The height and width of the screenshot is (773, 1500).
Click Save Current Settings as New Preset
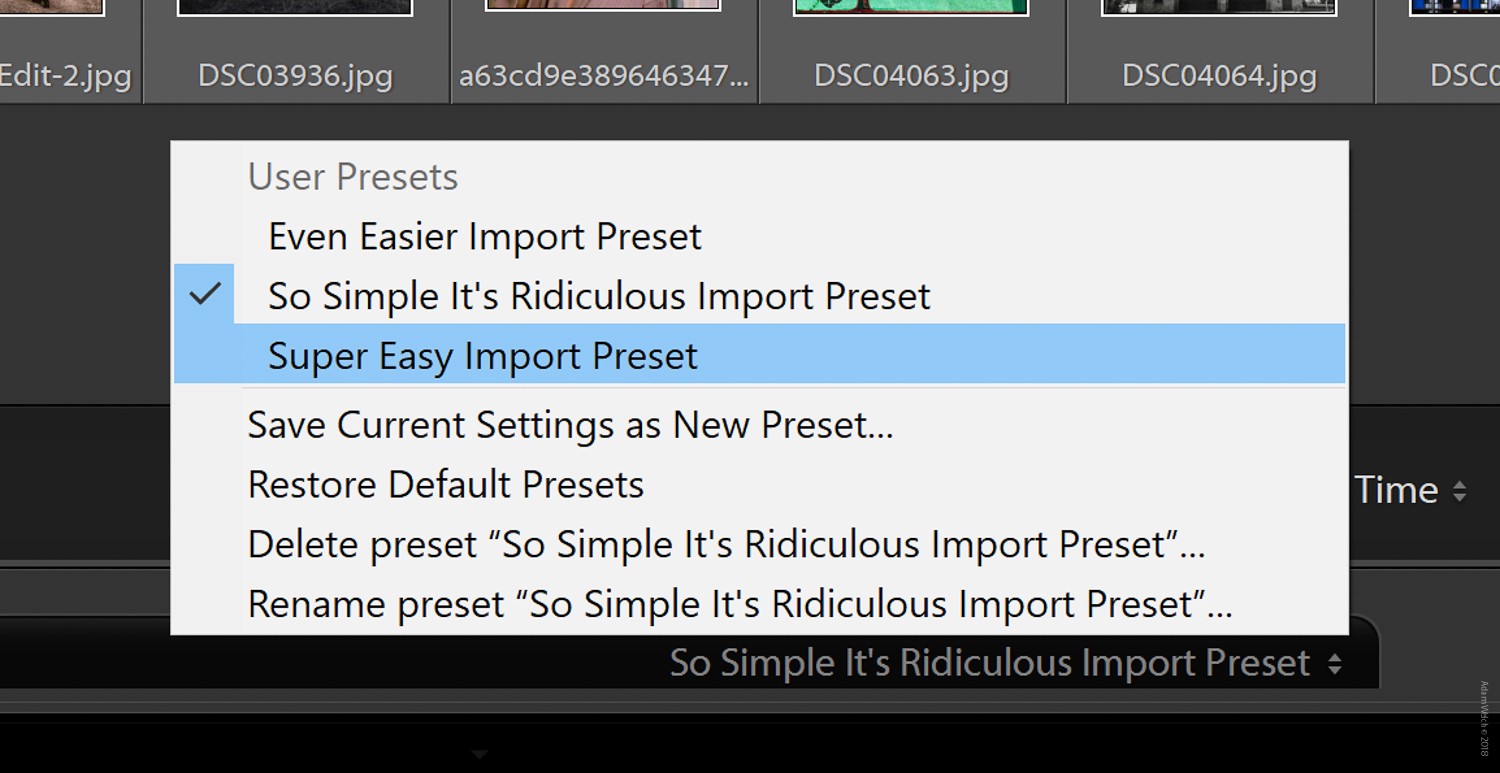click(x=570, y=424)
